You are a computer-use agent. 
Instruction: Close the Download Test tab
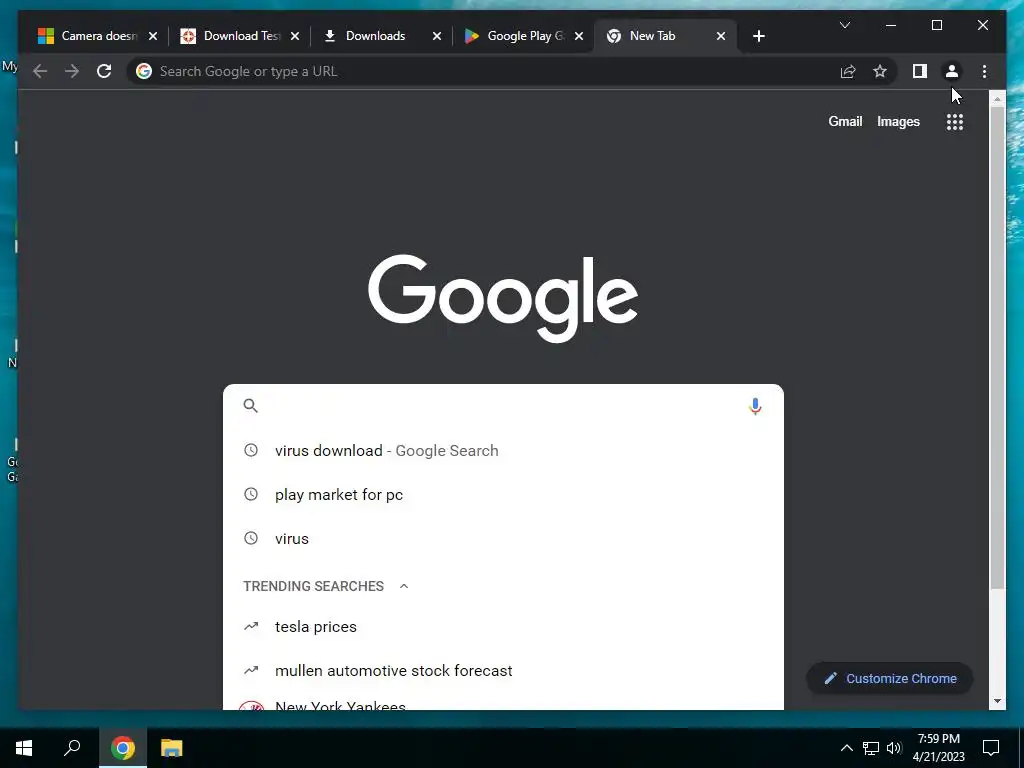pyautogui.click(x=295, y=36)
